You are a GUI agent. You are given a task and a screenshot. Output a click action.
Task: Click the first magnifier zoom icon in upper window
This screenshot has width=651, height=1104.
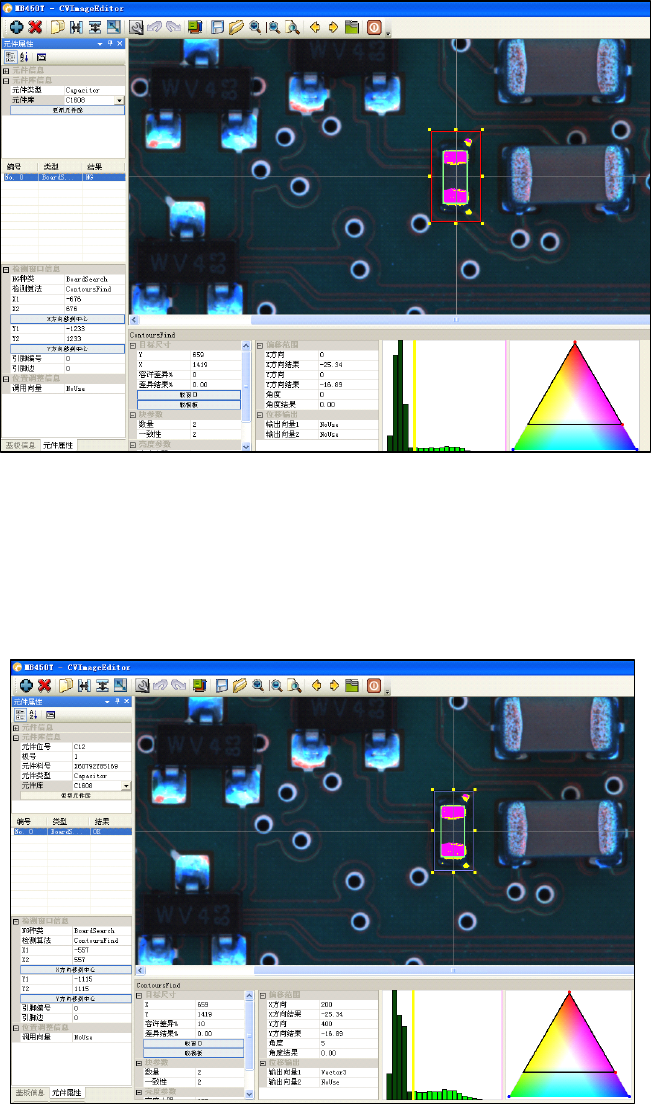point(255,27)
